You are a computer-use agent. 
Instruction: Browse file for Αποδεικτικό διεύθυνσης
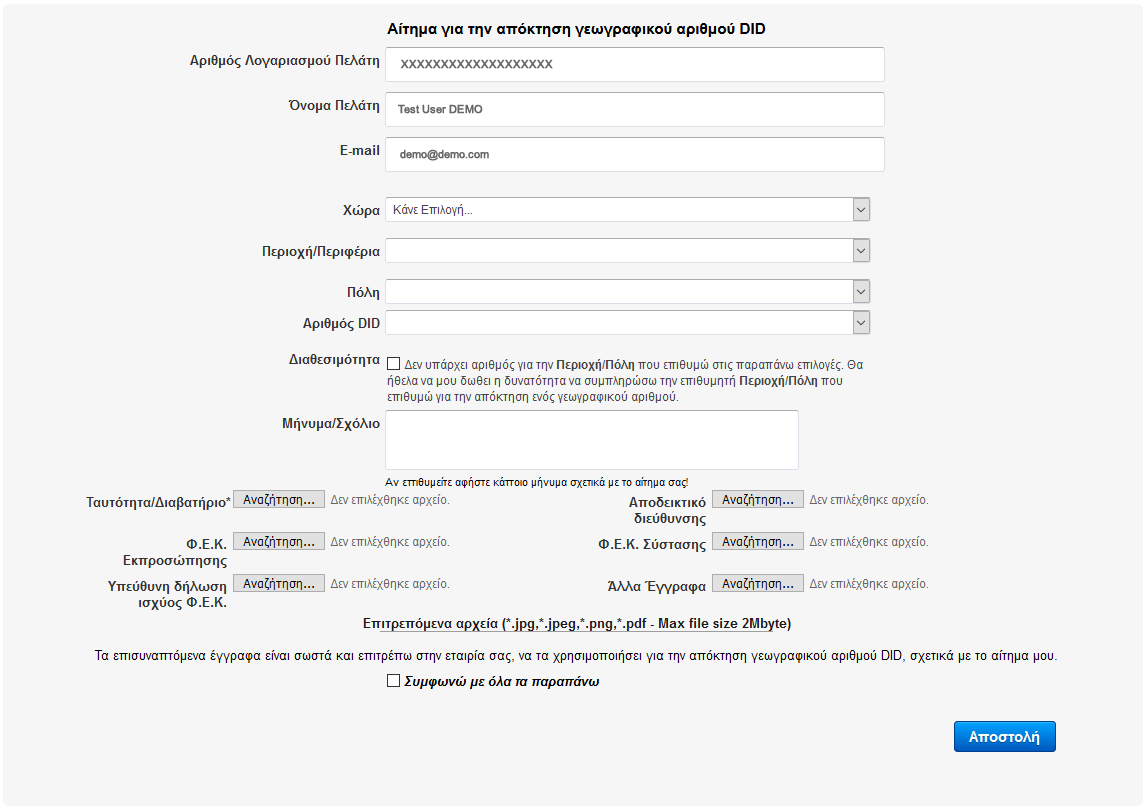[x=757, y=500]
